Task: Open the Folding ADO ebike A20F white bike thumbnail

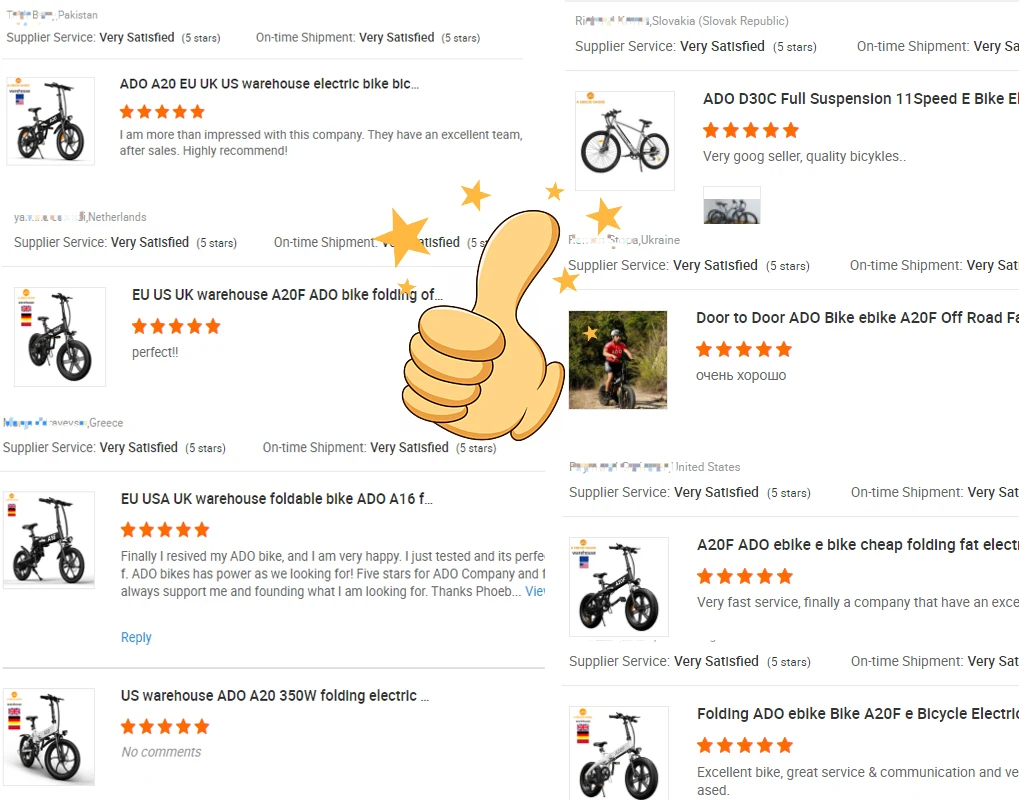Action: pos(619,753)
